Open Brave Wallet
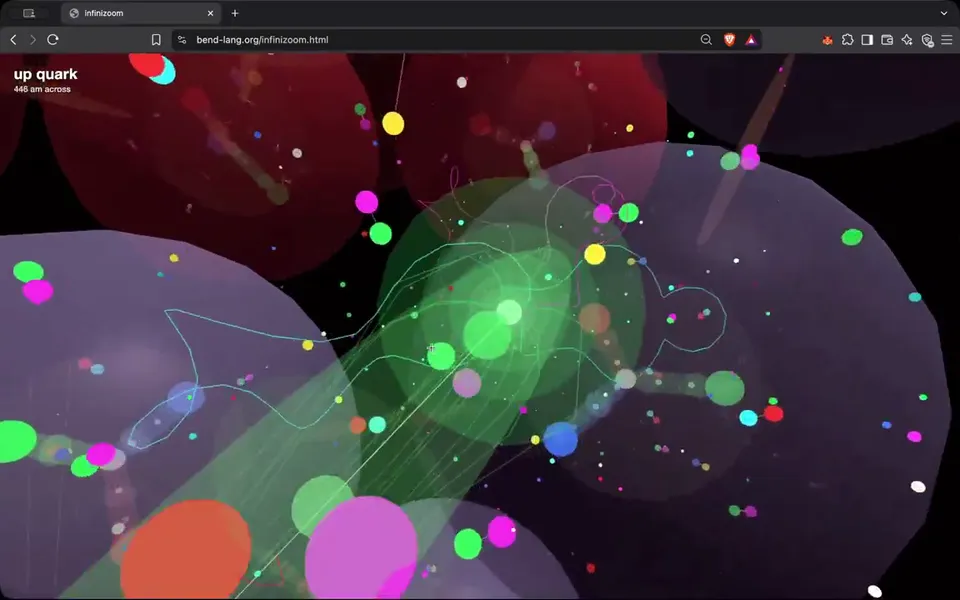 (887, 40)
